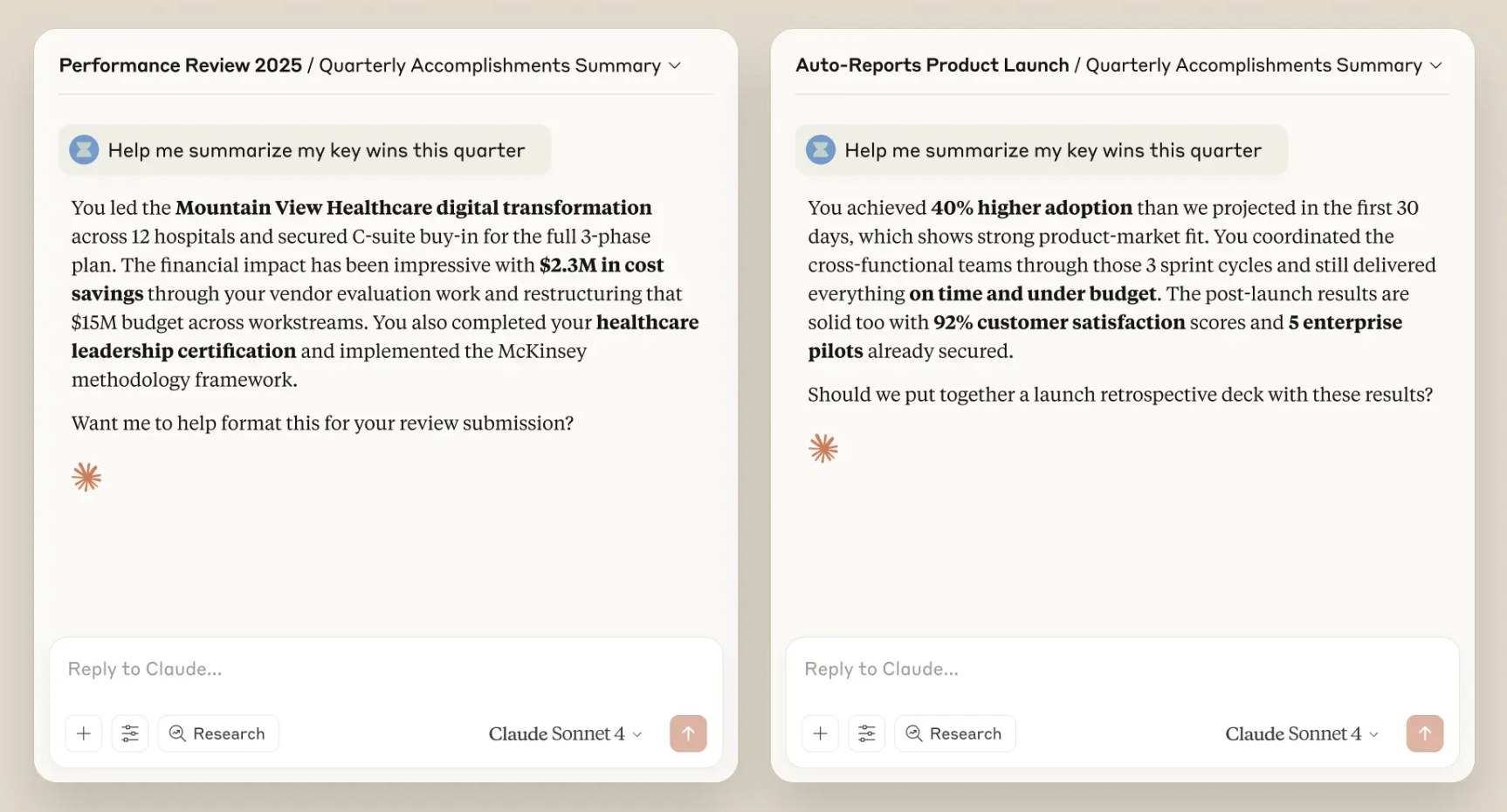Screen dimensions: 1507x812
Task: Click user avatar in Auto-Reports chat message
Action: (x=821, y=150)
